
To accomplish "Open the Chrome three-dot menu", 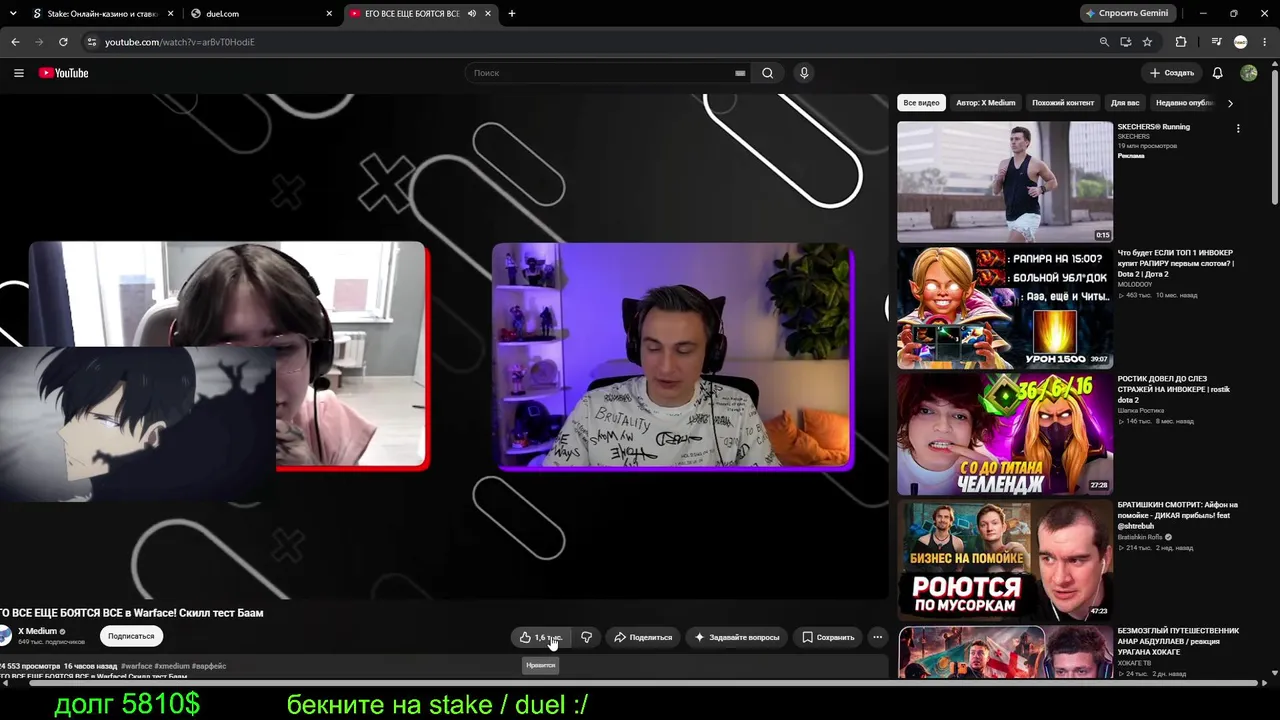I will [x=1265, y=42].
